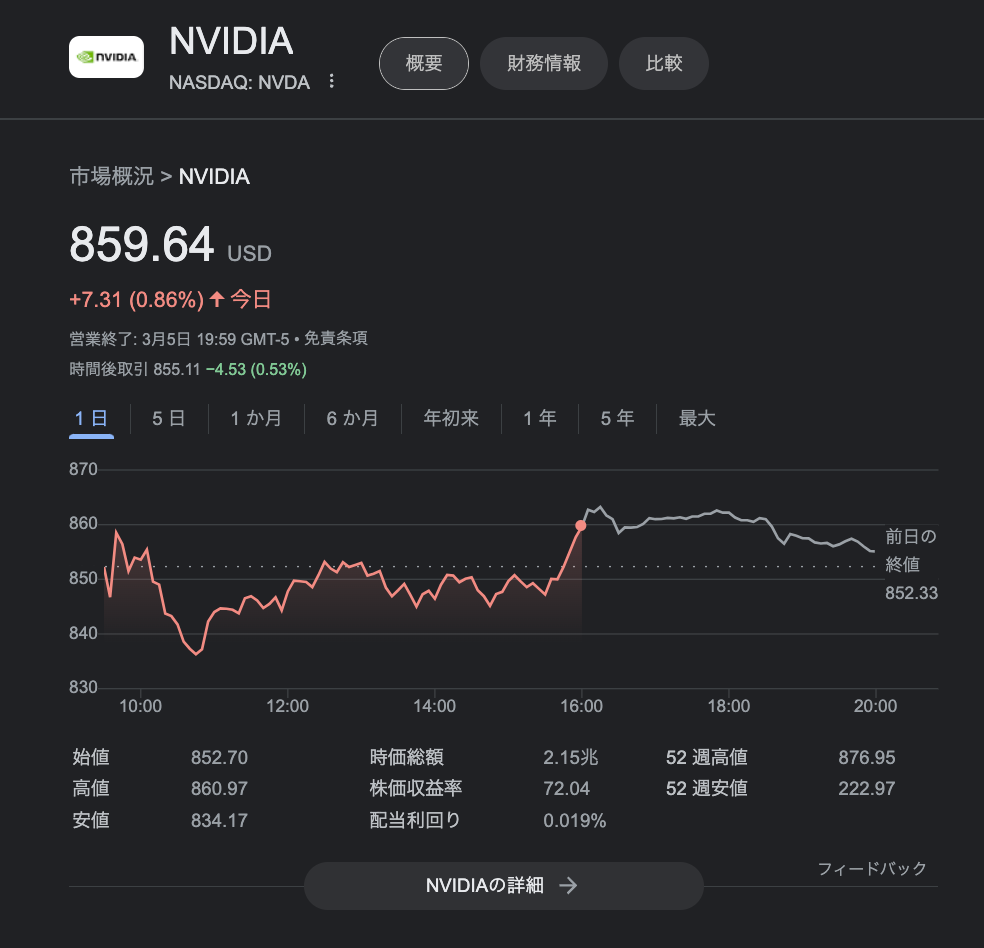Open the フィードバック feedback link
The width and height of the screenshot is (984, 948).
872,868
